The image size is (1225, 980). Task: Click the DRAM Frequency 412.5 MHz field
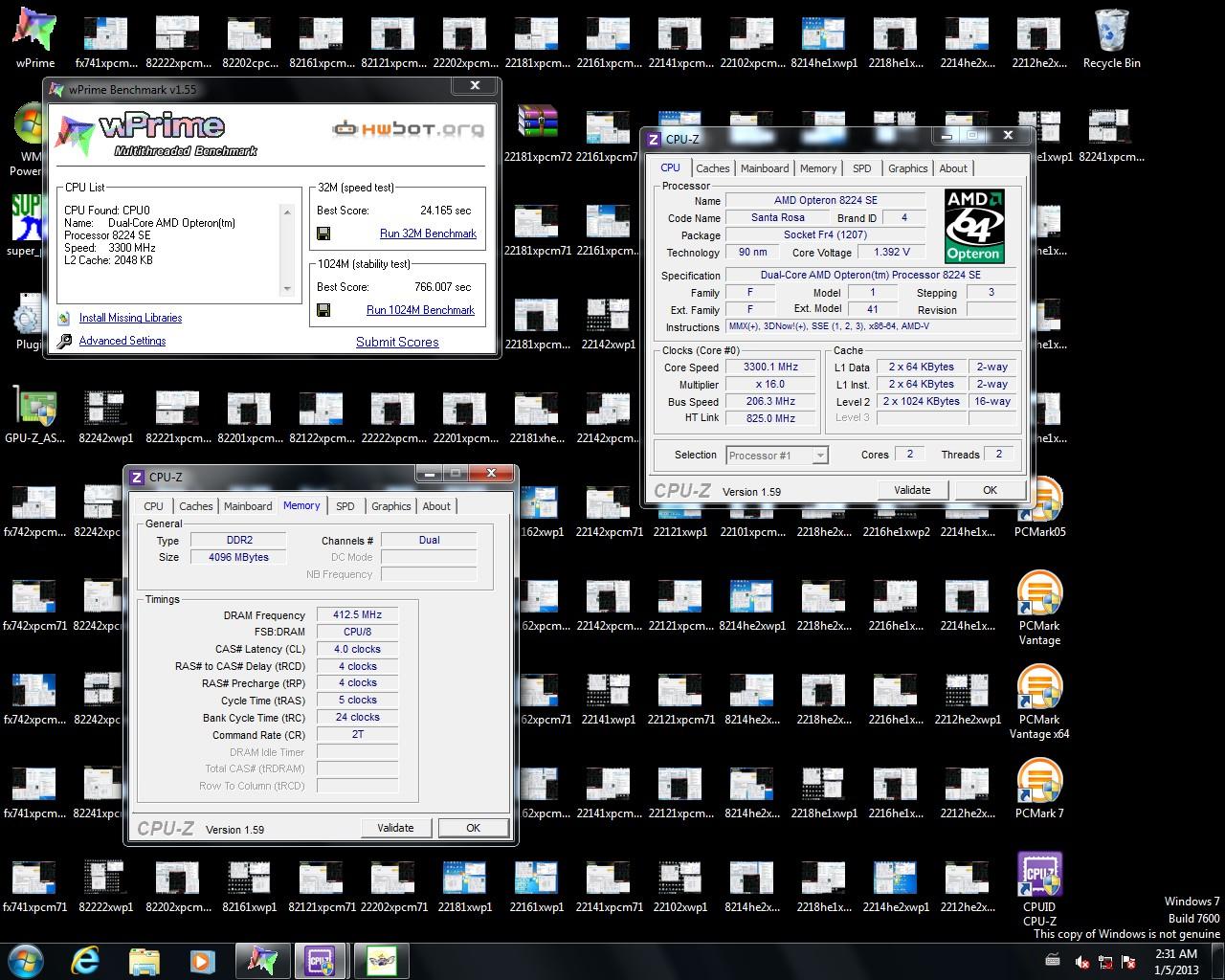coord(357,615)
